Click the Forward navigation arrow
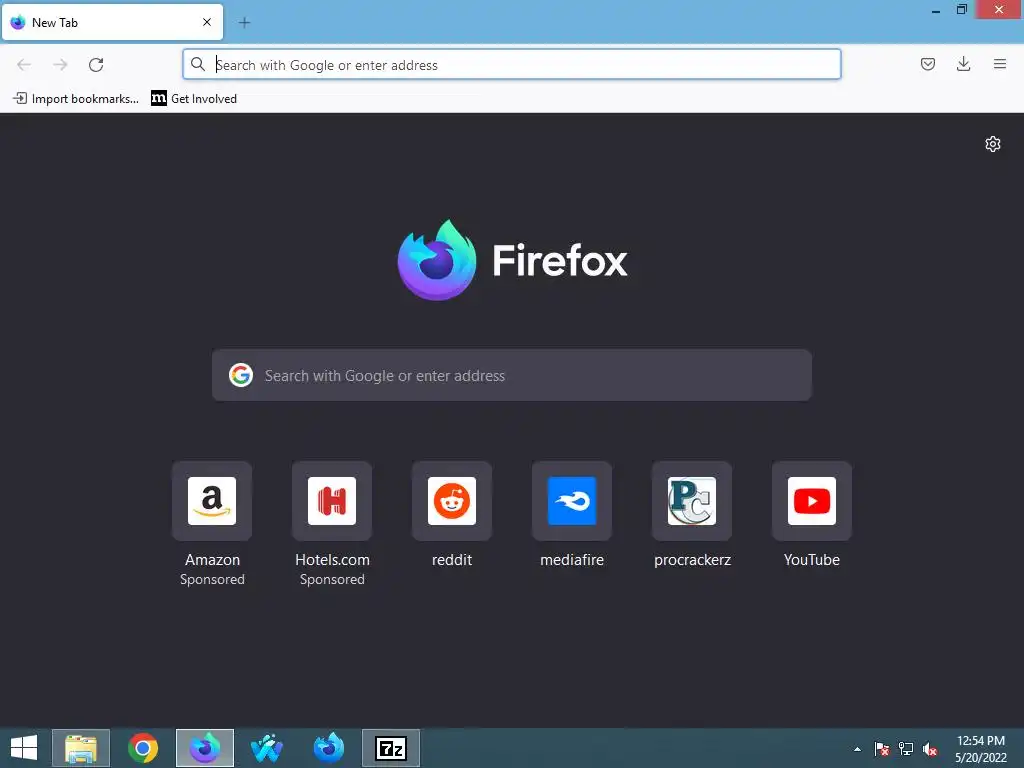Image resolution: width=1024 pixels, height=768 pixels. (x=60, y=65)
